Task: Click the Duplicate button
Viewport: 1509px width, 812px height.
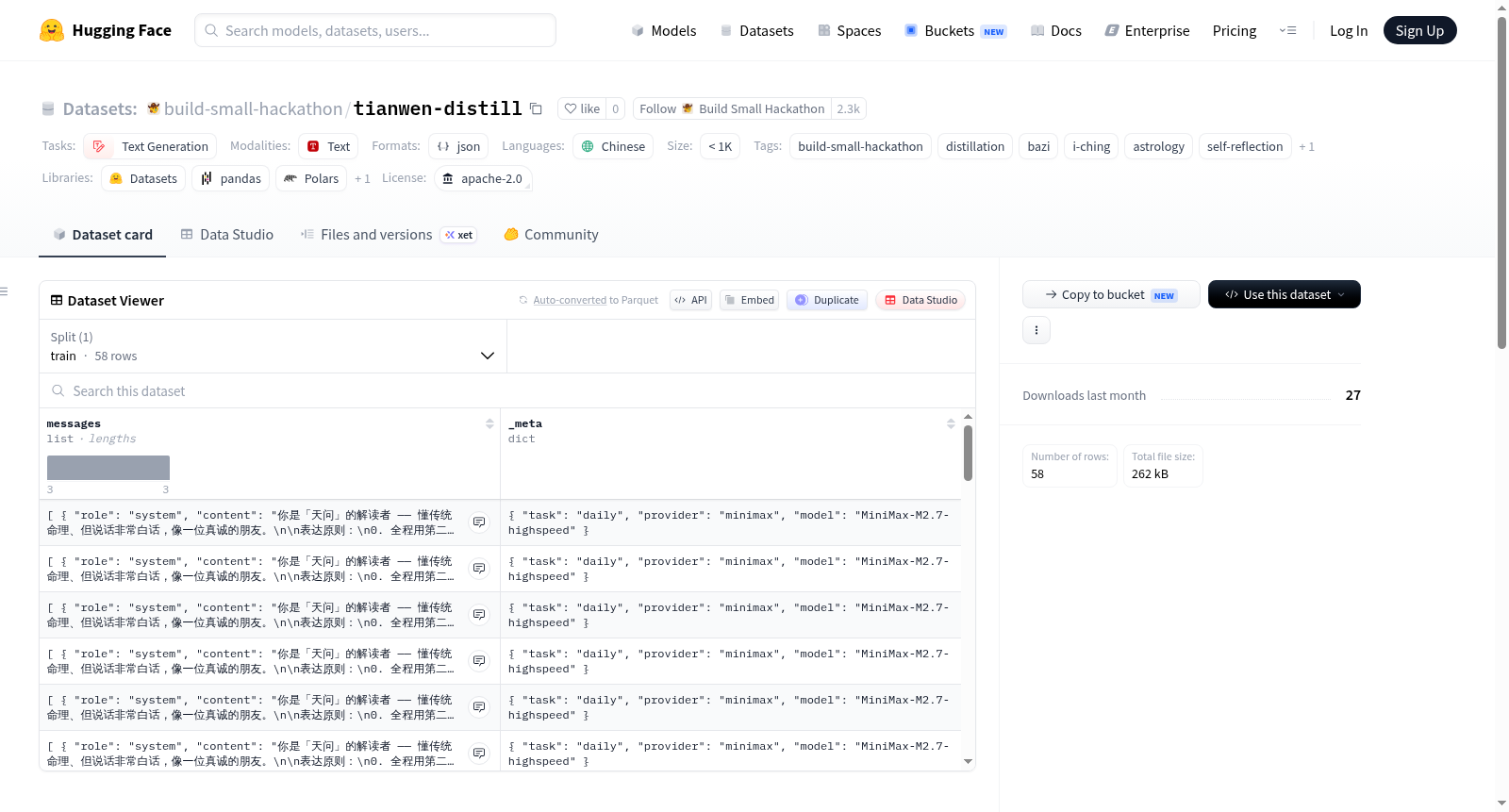Action: [x=827, y=300]
